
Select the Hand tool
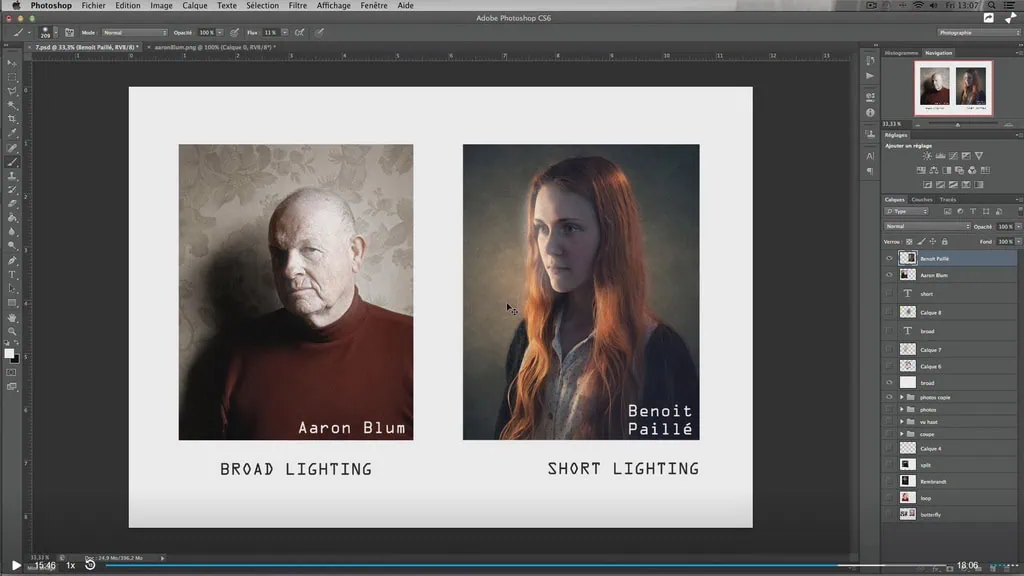12,317
